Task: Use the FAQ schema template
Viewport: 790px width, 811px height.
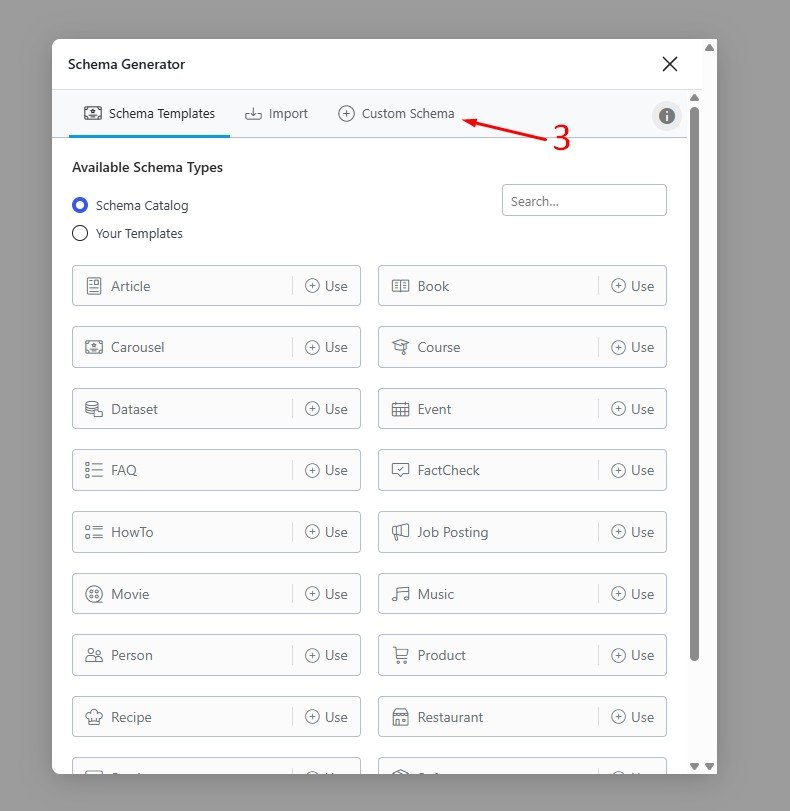Action: coord(326,470)
